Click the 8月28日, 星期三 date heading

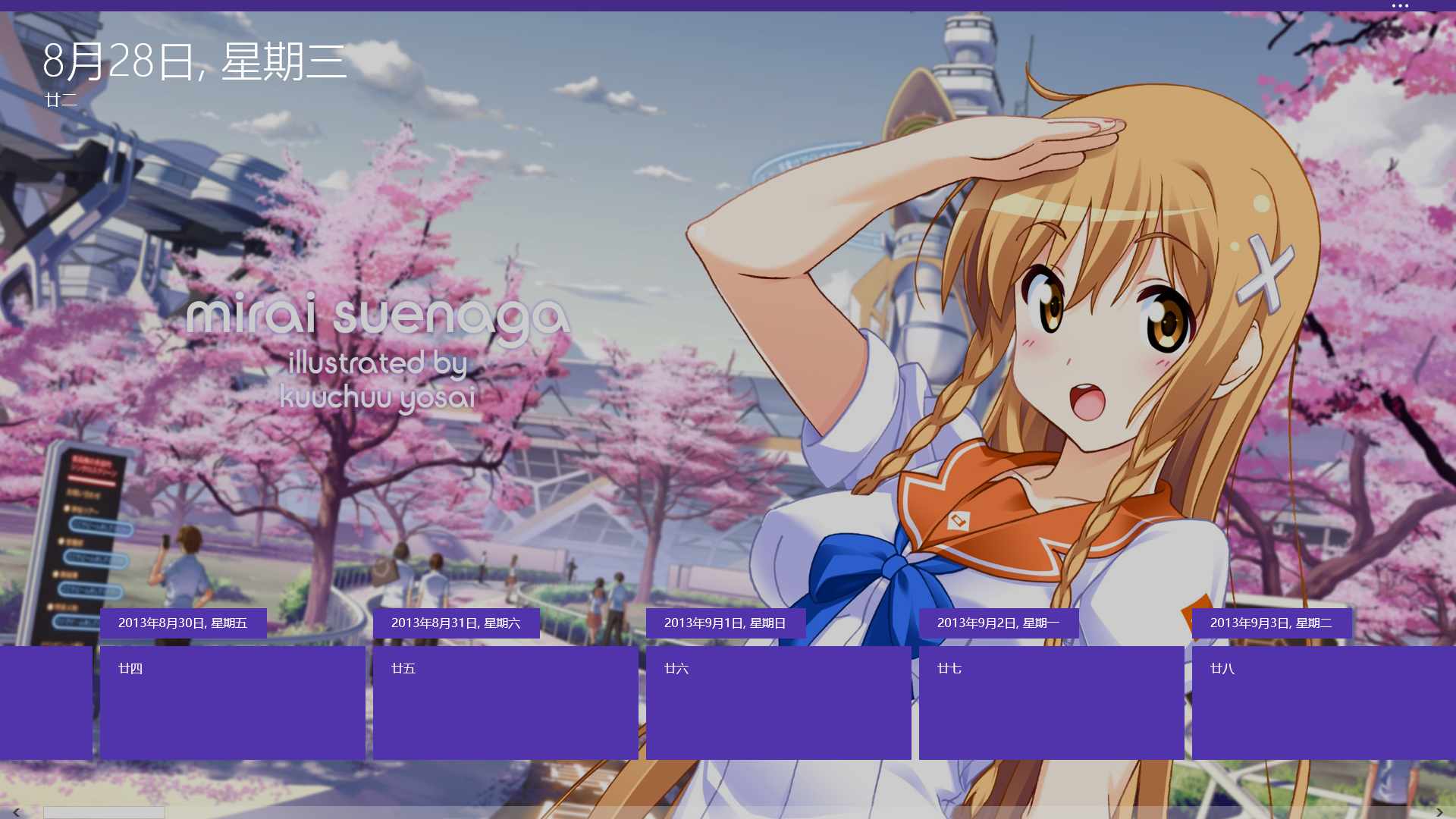(194, 61)
